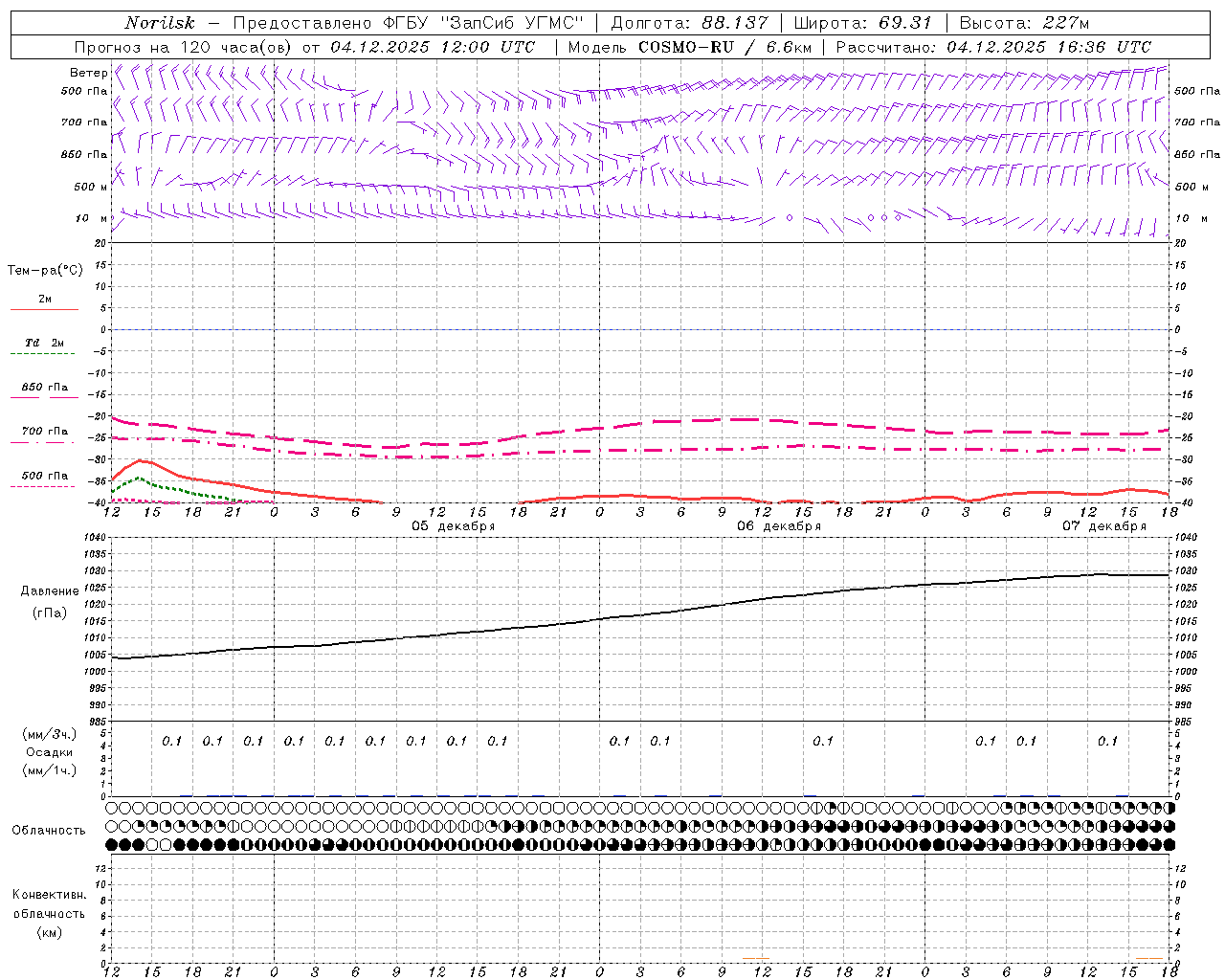The height and width of the screenshot is (980, 1225).
Task: Click the 'Конвективн.' convective cloud label
Action: [x=50, y=895]
